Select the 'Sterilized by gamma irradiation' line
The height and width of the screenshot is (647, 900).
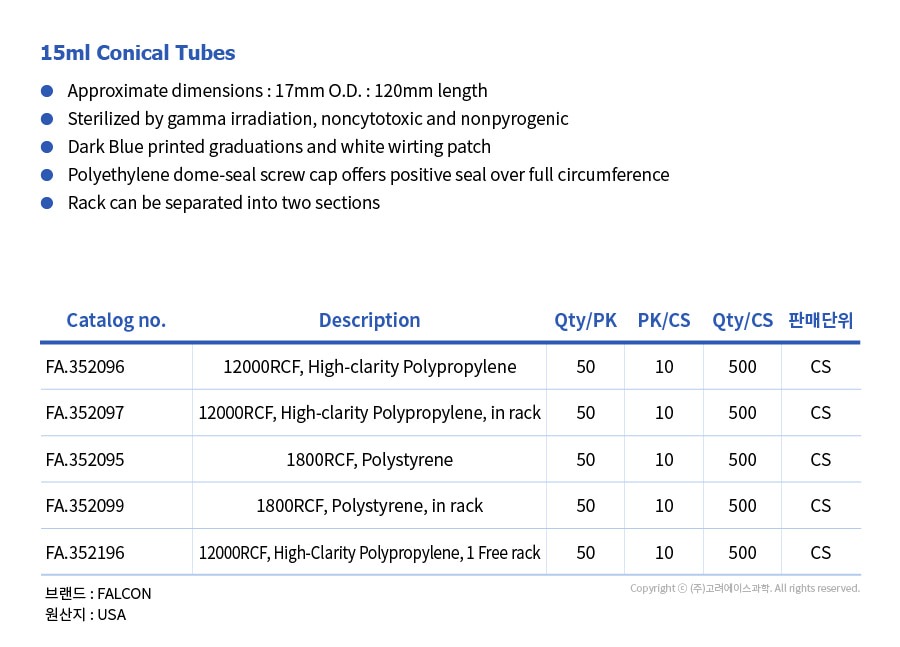click(x=317, y=119)
